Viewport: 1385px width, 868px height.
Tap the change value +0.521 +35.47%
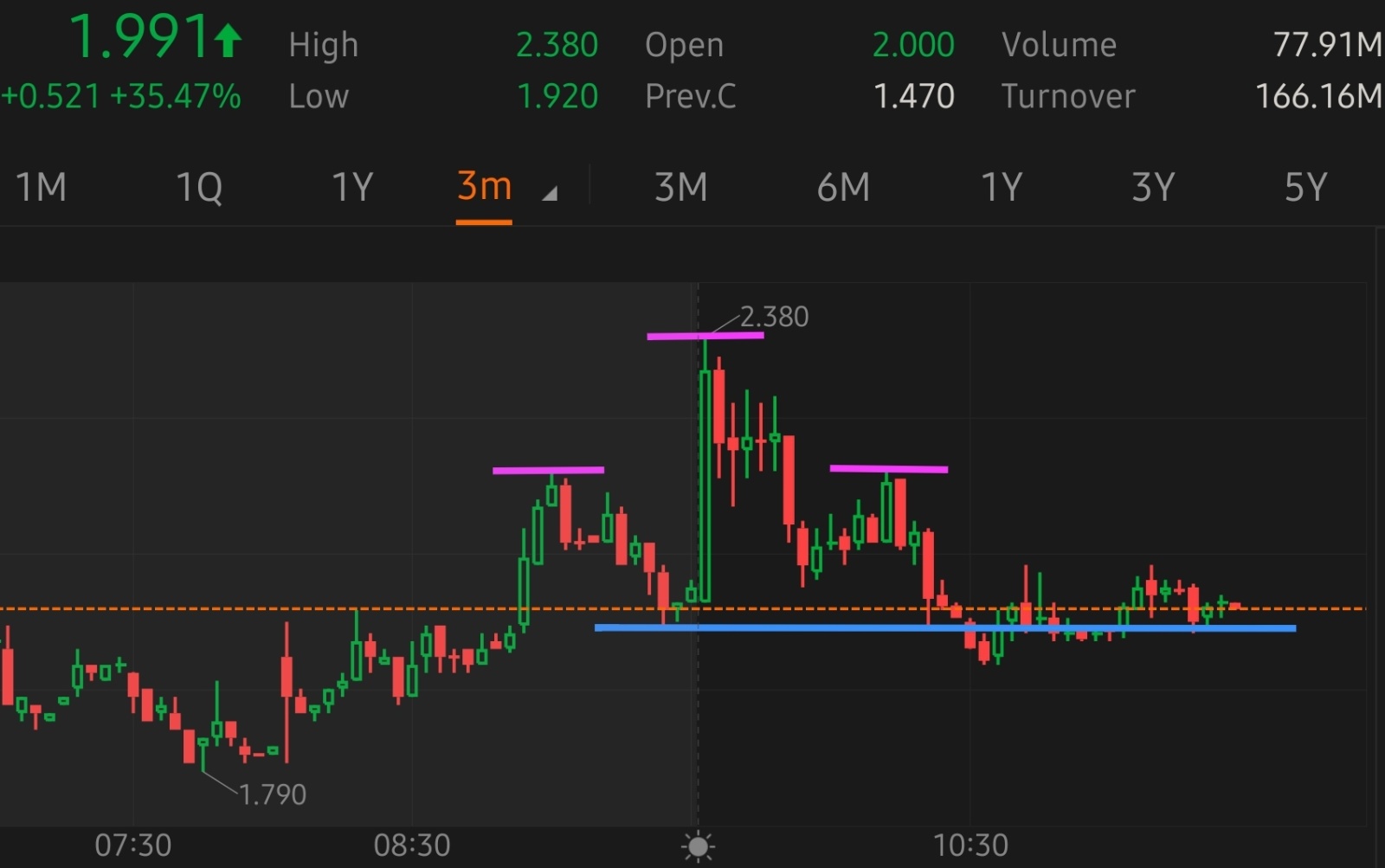click(121, 96)
